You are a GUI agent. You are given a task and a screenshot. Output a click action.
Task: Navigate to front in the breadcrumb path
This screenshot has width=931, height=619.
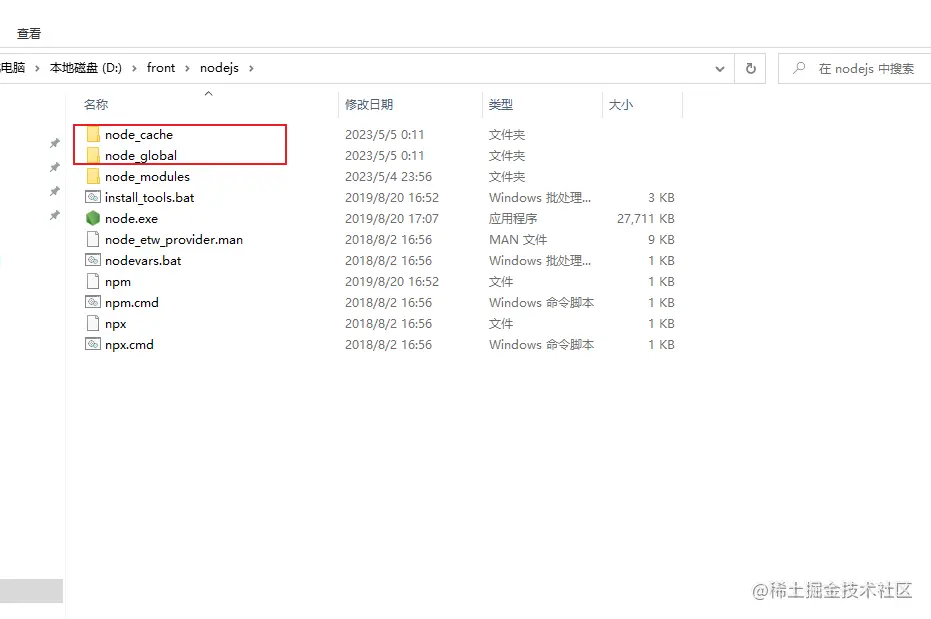pyautogui.click(x=161, y=68)
